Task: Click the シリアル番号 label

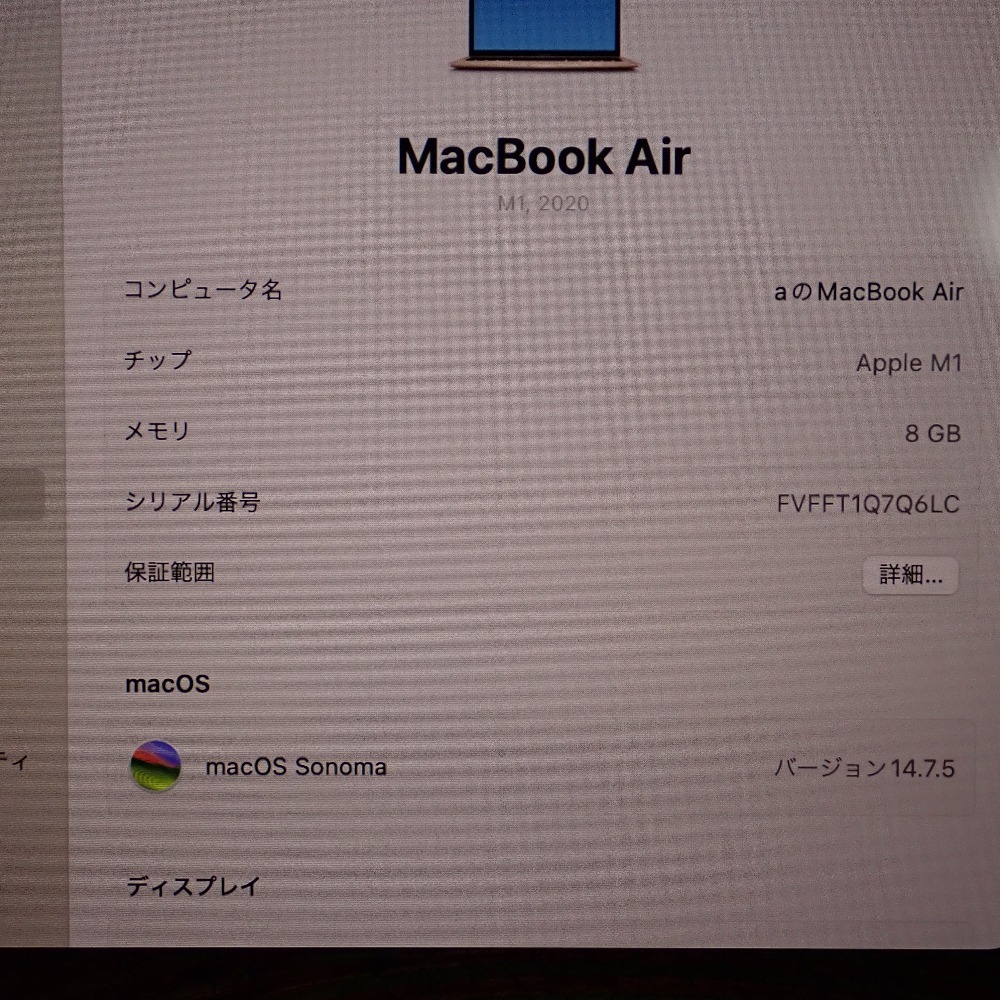Action: coord(193,502)
